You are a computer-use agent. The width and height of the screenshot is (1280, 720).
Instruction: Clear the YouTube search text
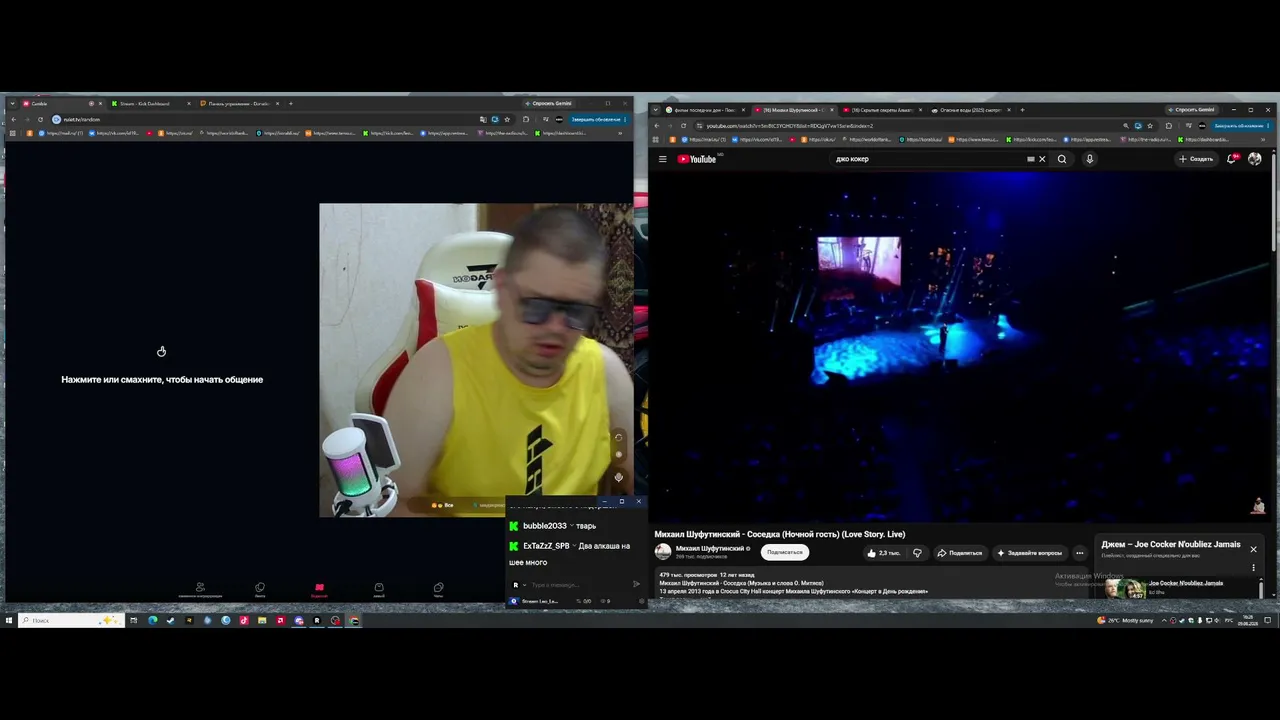pos(1042,159)
